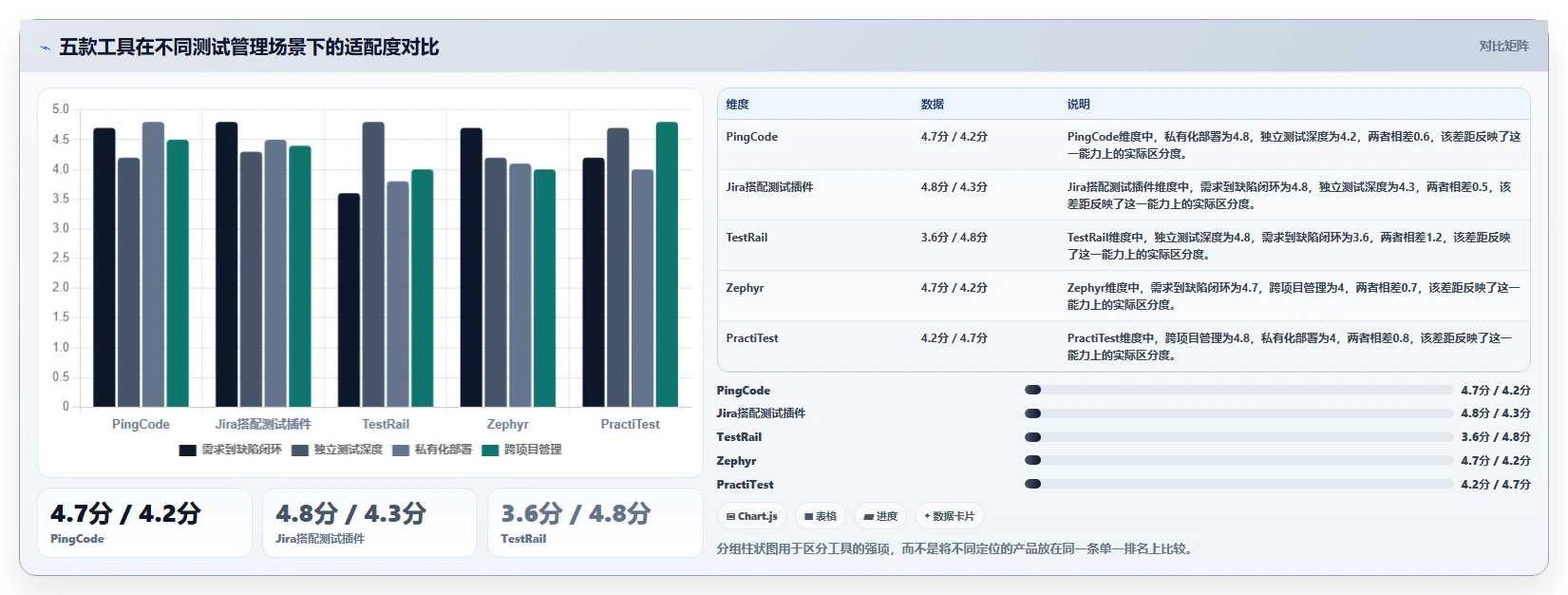Click TestRail's tall 独立测试深度 bar

click(373, 264)
